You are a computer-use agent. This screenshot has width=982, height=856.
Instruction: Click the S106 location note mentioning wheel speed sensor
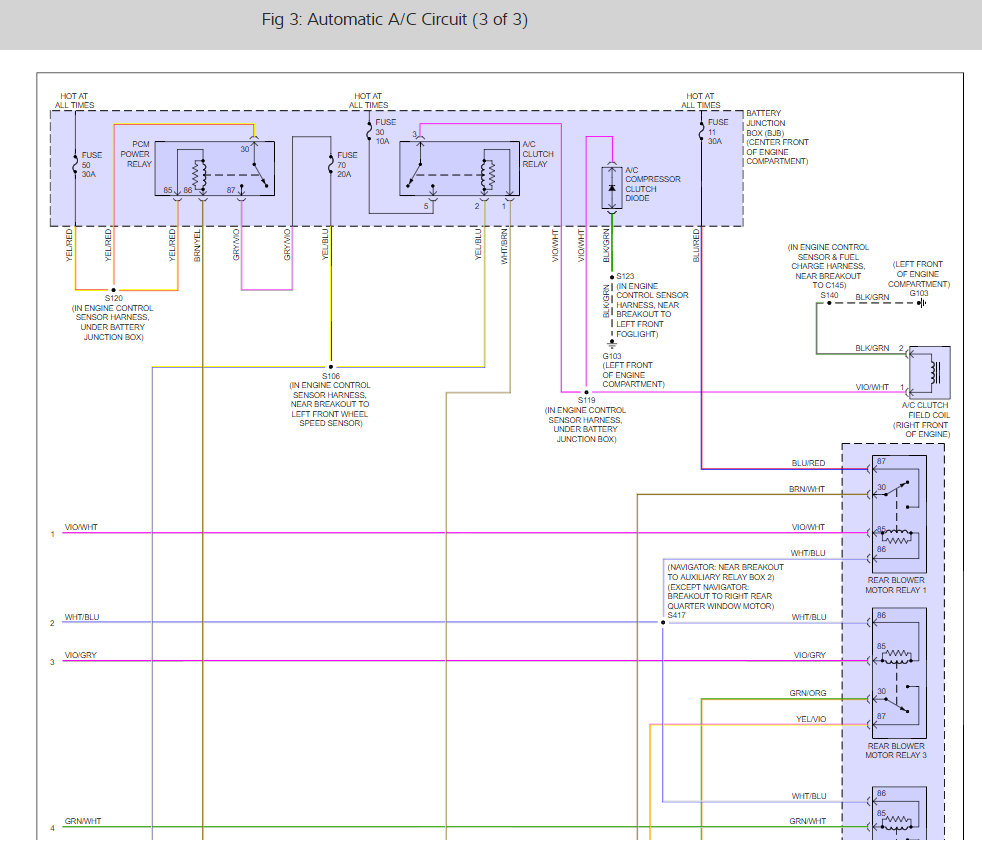pyautogui.click(x=330, y=405)
